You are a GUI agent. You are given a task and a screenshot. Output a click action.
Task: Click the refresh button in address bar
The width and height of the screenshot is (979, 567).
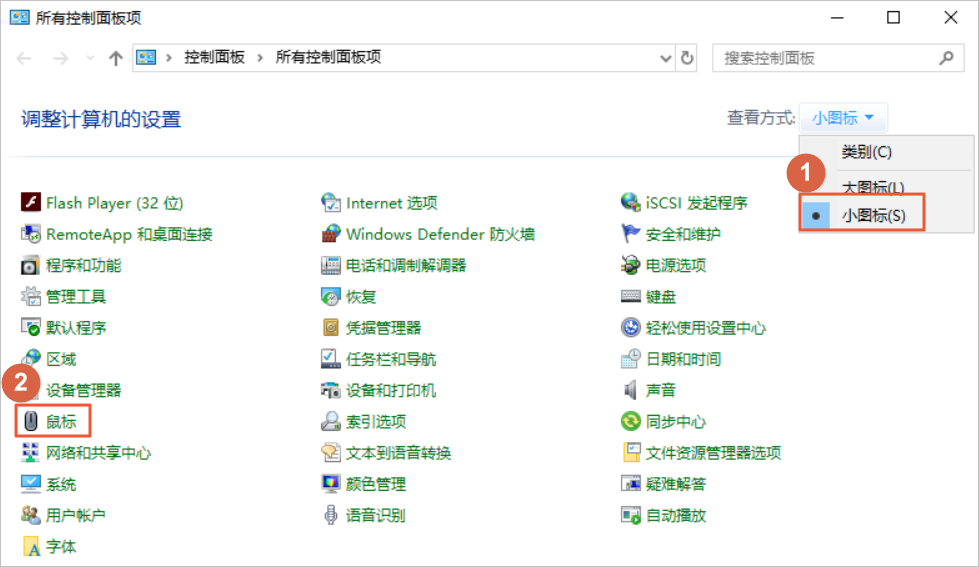click(687, 58)
